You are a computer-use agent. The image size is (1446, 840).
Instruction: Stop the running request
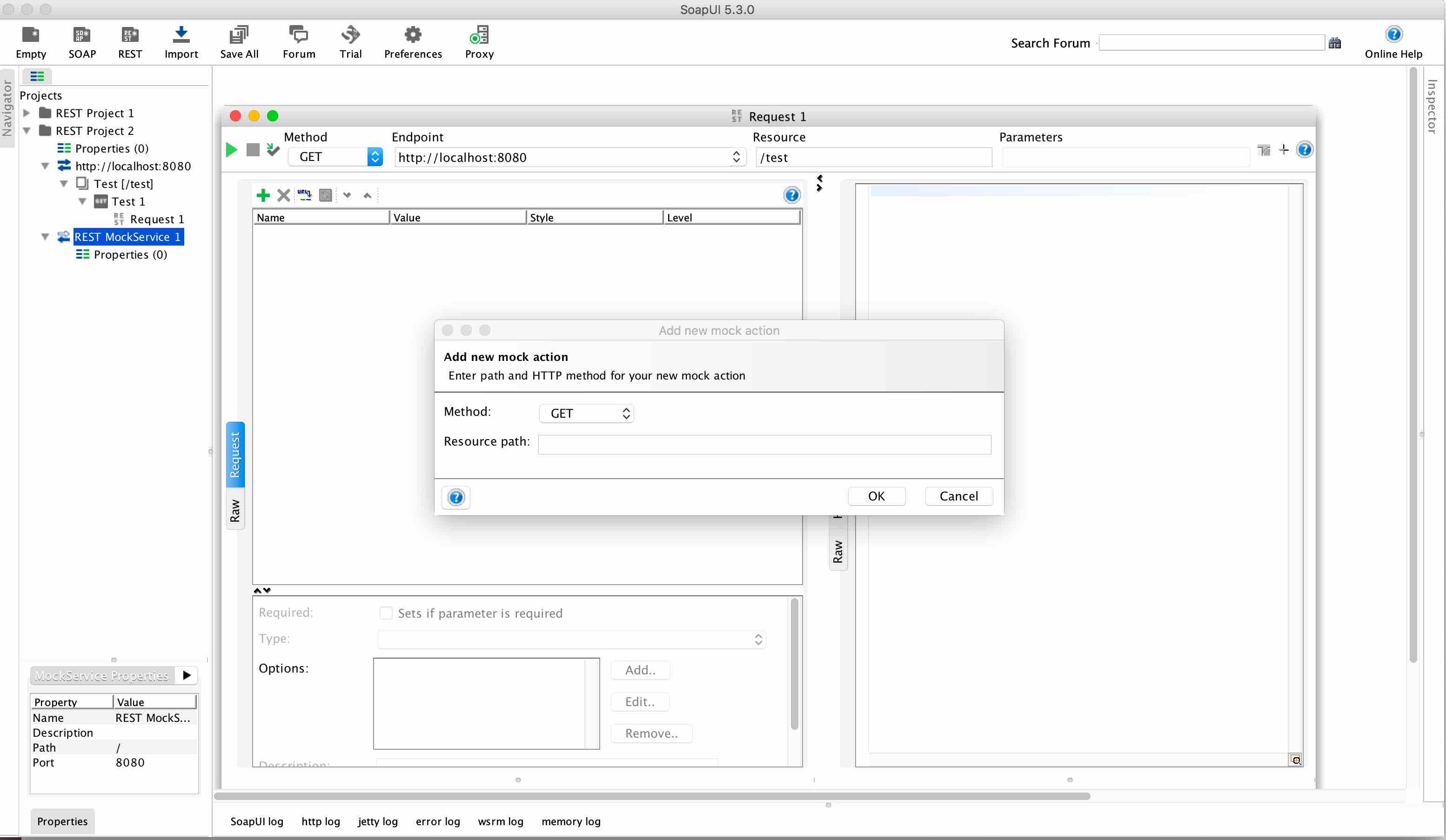tap(253, 150)
